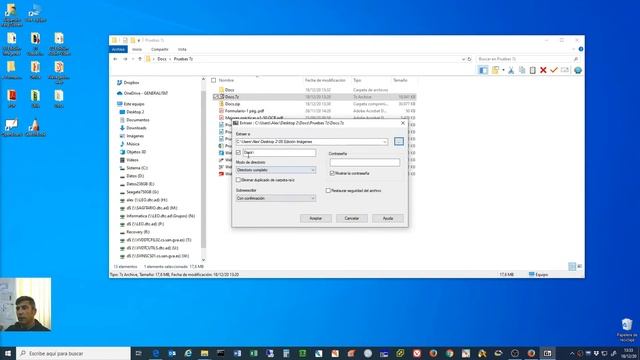Open the Inicio ribbon tab
The height and width of the screenshot is (360, 640).
137,49
